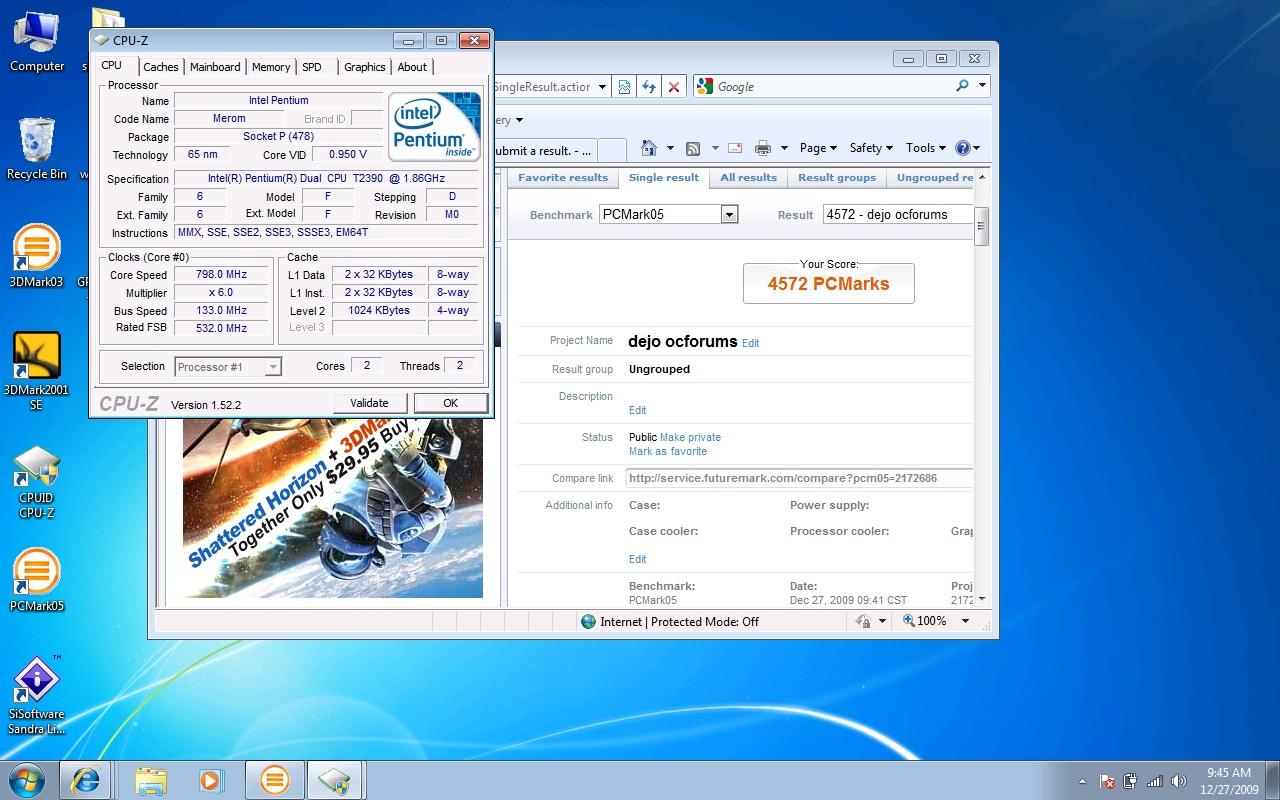Click the IE print icon

[763, 148]
